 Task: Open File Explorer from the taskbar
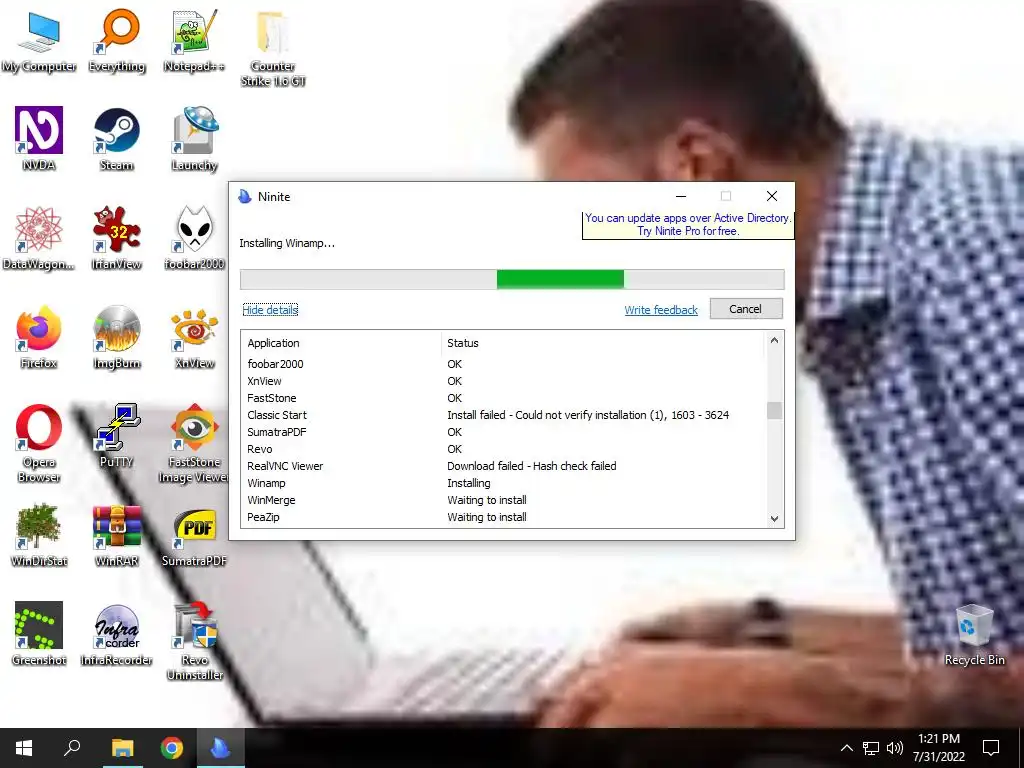coord(122,748)
